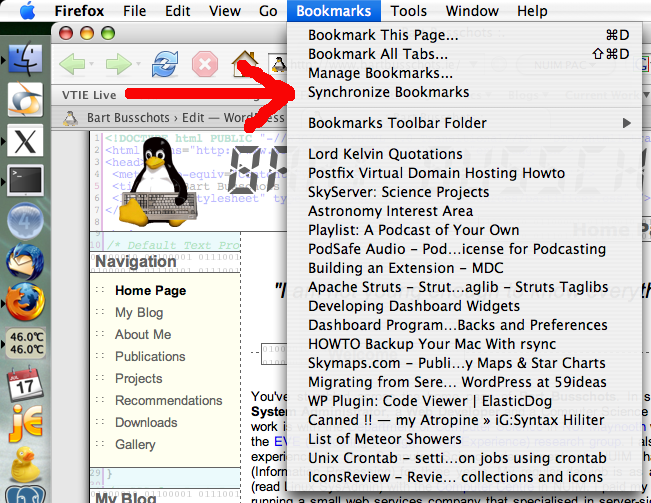Image resolution: width=651 pixels, height=503 pixels.
Task: Open Recommendations navigation link
Action: click(169, 400)
